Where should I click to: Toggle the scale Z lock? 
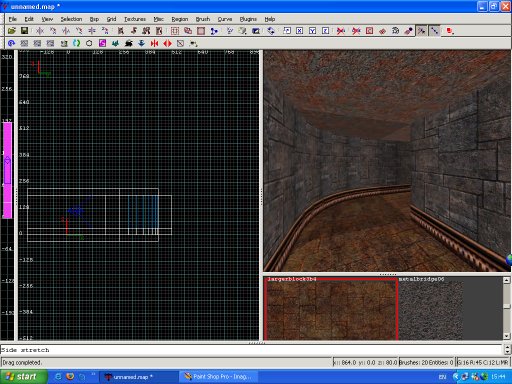pyautogui.click(x=325, y=31)
